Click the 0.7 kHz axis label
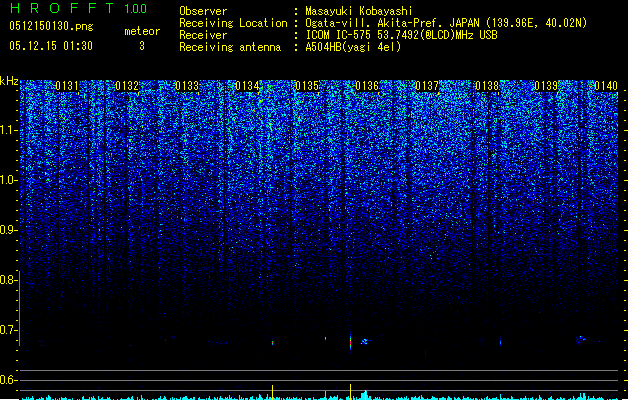This screenshot has width=629, height=400. [8, 330]
